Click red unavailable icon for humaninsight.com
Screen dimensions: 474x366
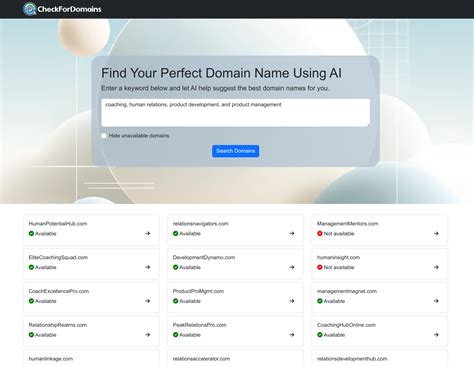320,267
